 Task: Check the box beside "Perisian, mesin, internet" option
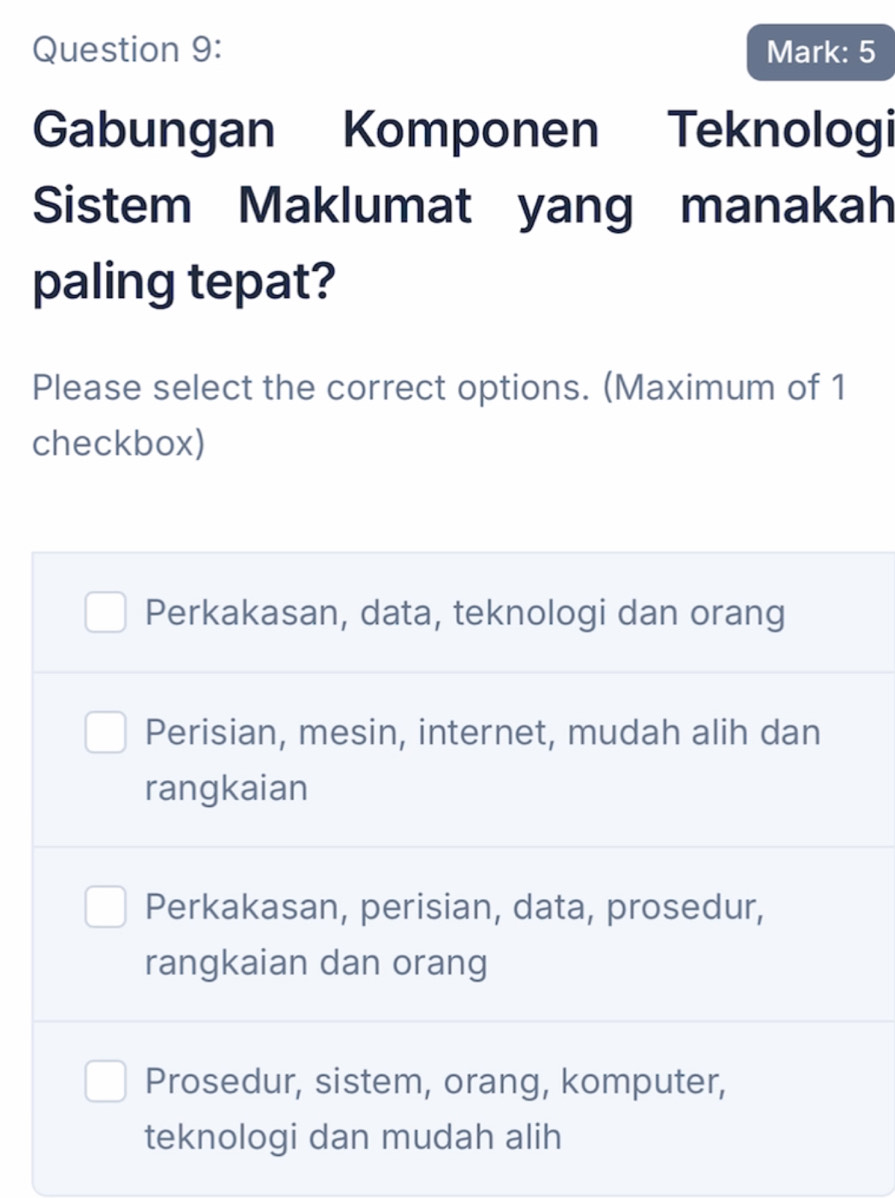[x=105, y=733]
